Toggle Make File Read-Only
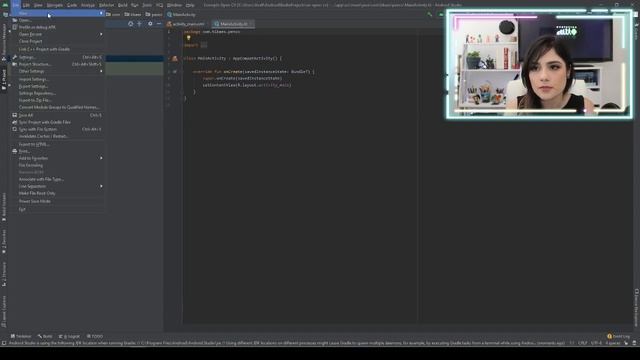 tap(58, 193)
